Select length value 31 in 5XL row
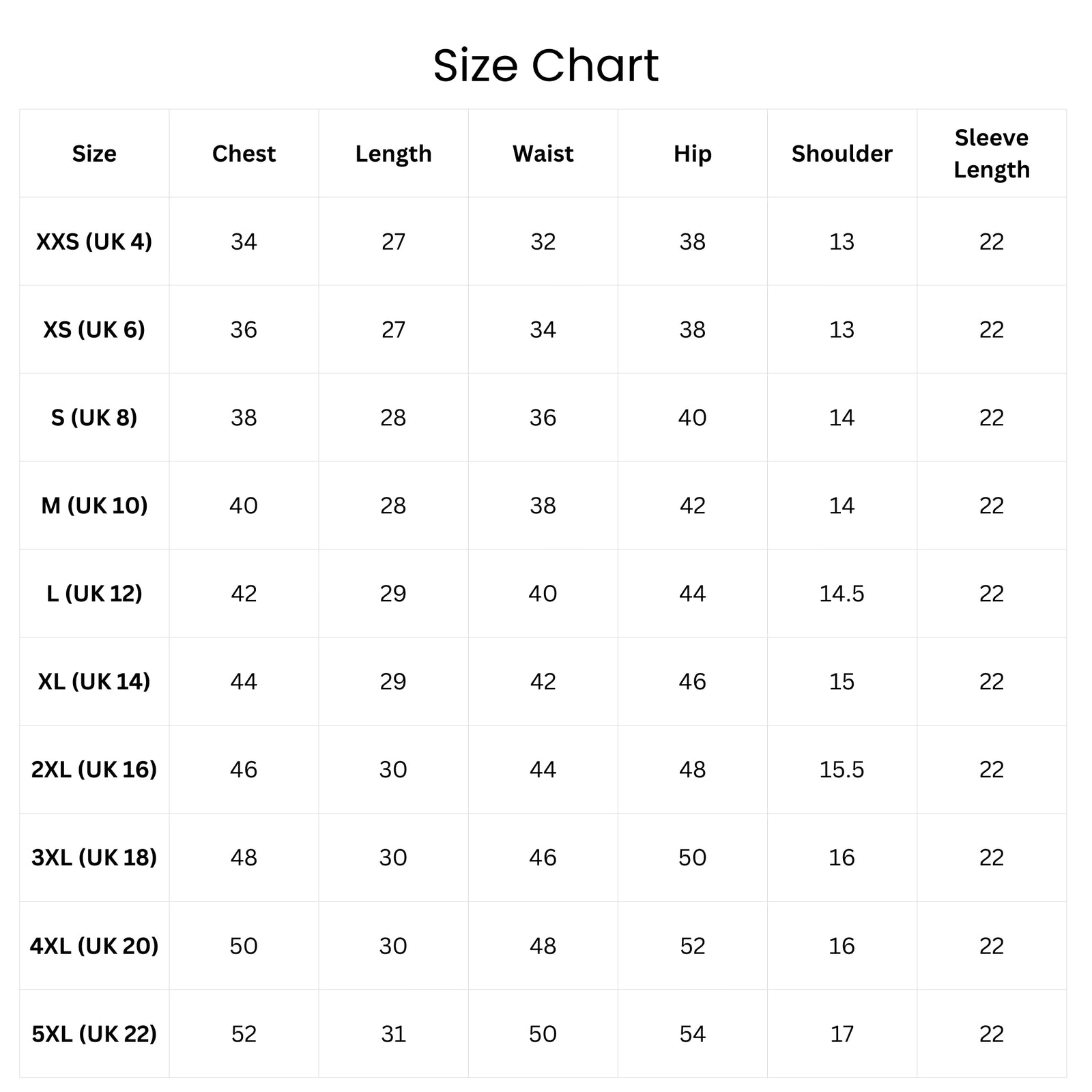This screenshot has width=1092, height=1092. point(393,1034)
